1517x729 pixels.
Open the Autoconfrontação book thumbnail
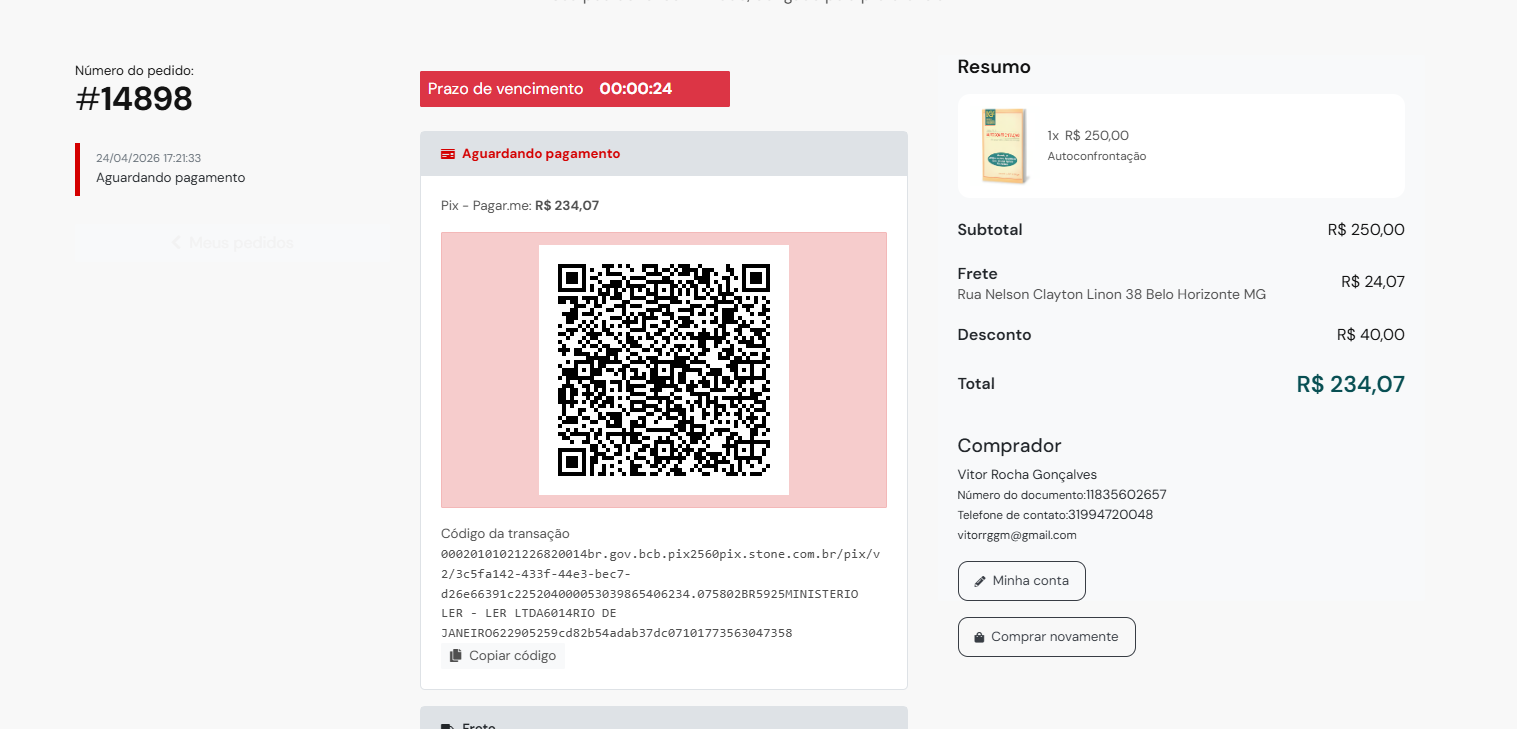coord(1005,146)
